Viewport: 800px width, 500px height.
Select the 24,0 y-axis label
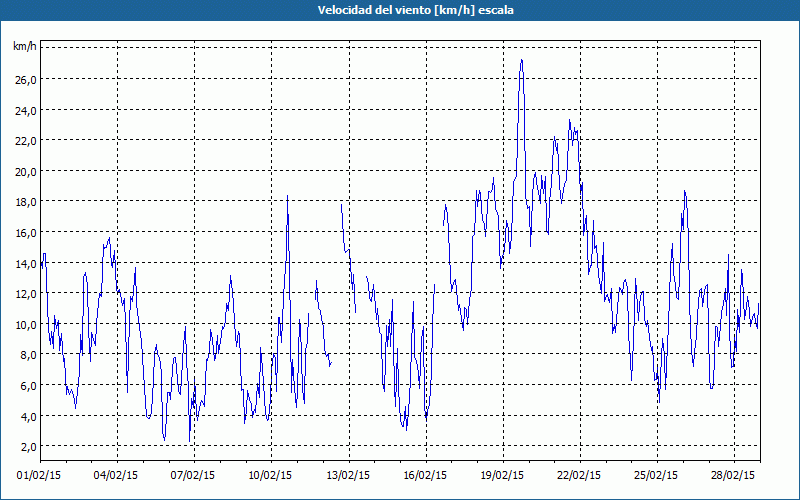26,110
